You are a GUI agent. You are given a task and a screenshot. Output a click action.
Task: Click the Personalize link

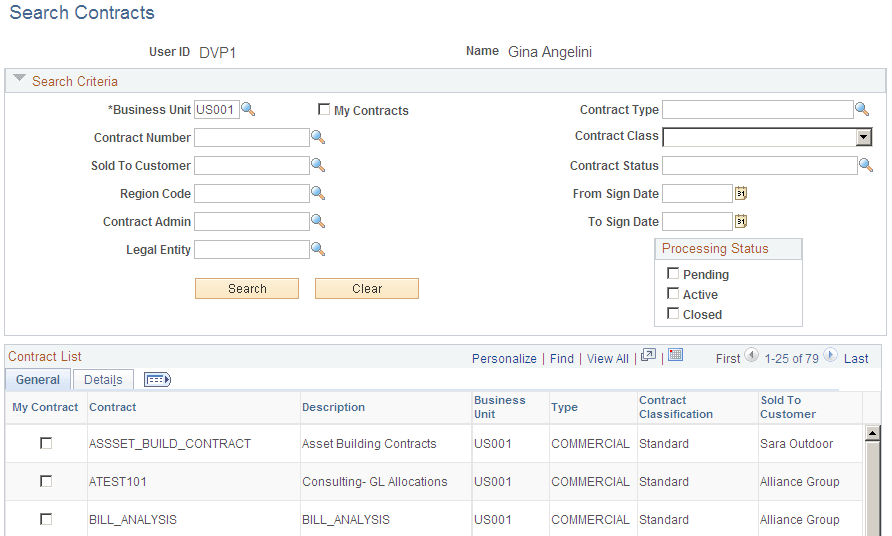504,358
